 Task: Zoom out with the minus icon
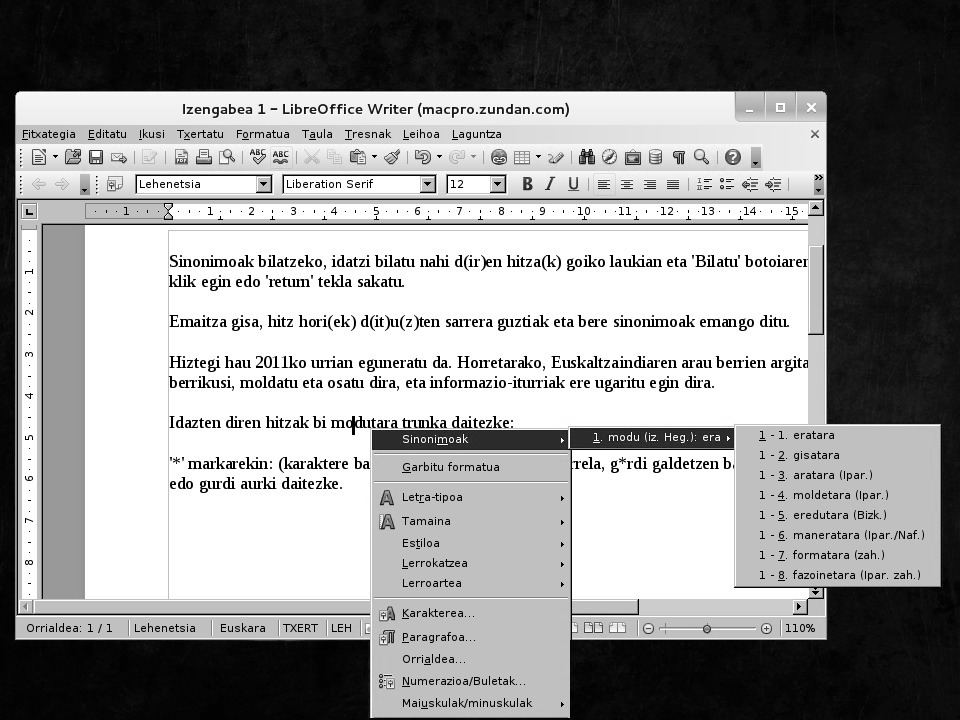[x=648, y=628]
